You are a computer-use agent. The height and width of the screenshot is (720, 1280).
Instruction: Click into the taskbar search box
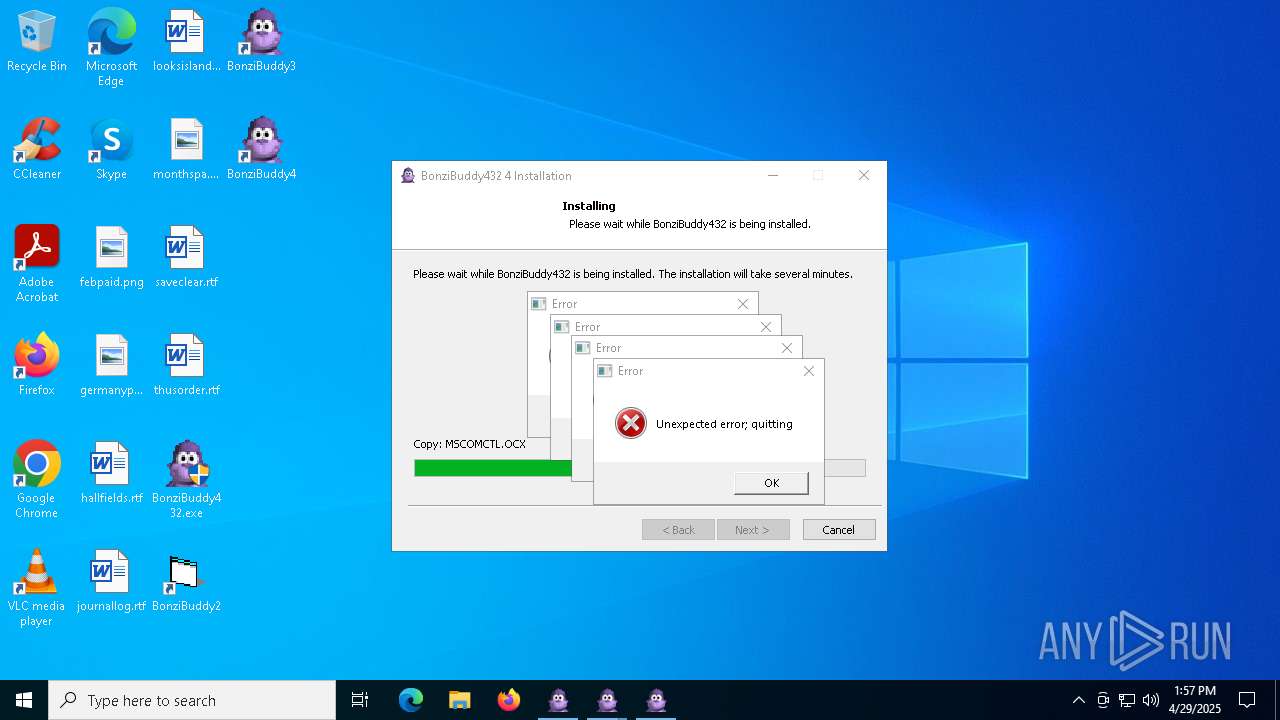pyautogui.click(x=192, y=700)
